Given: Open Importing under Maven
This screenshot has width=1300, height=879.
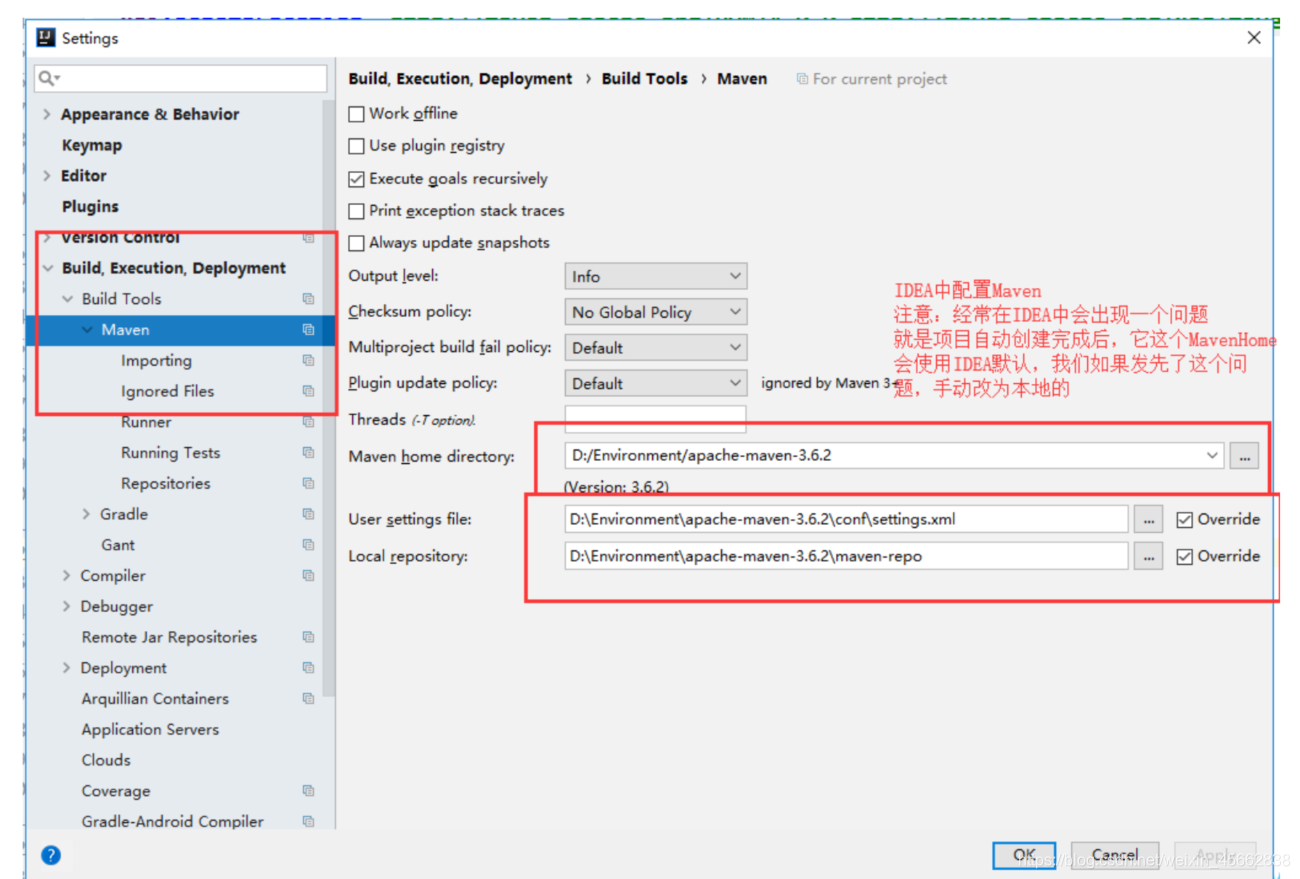Looking at the screenshot, I should (x=156, y=361).
